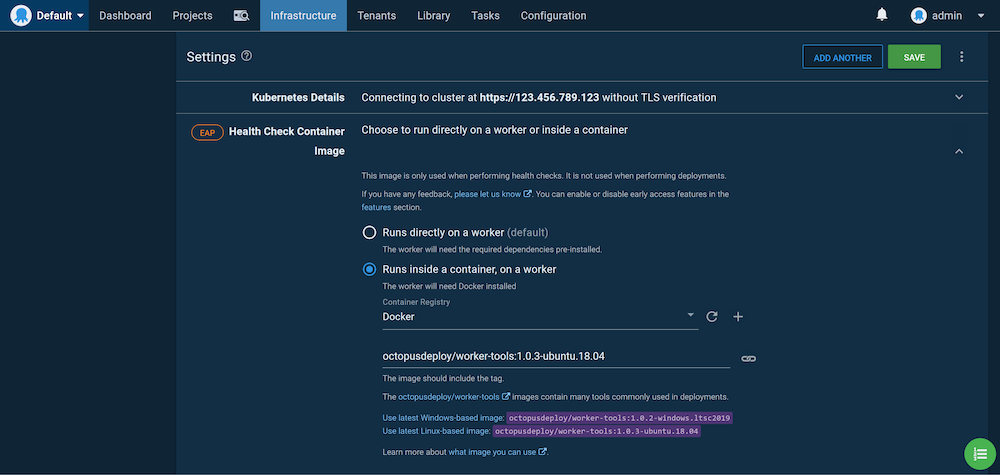Open the green task list floating button

(980, 454)
